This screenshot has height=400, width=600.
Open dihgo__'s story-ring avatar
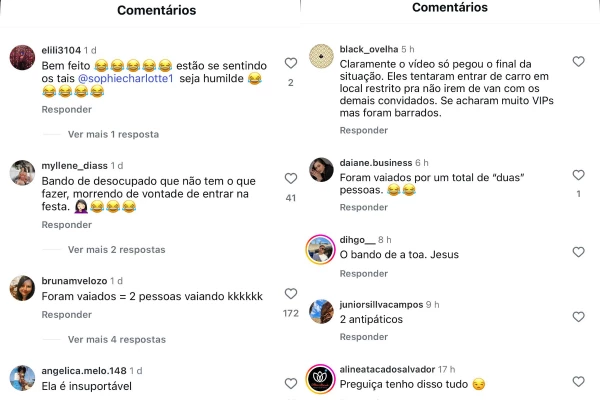pos(320,250)
